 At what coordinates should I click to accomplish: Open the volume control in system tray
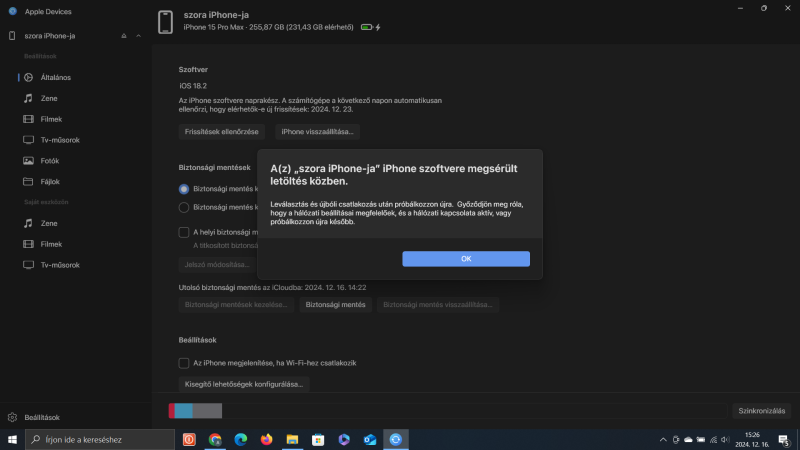[726, 440]
